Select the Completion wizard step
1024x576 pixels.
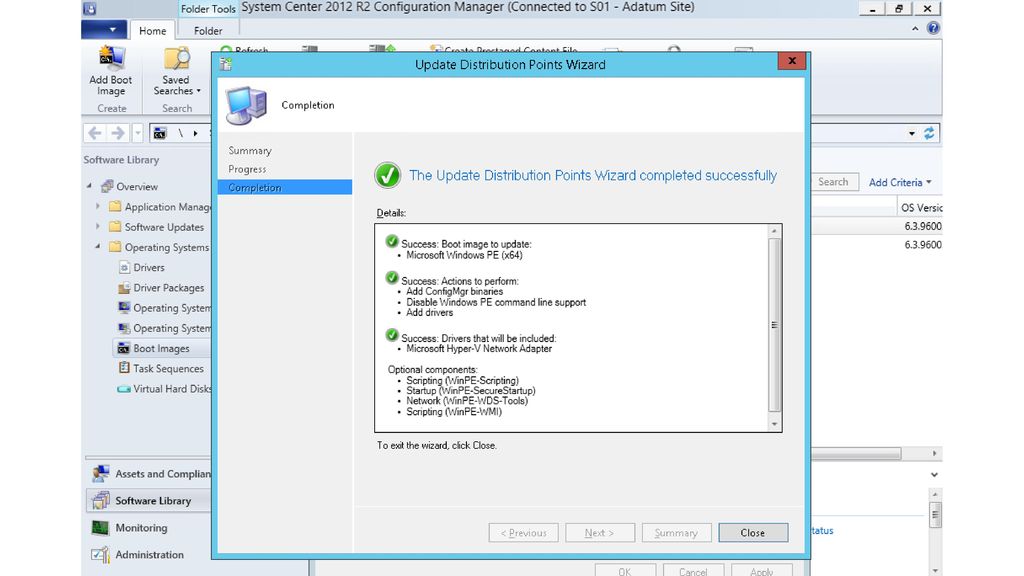tap(285, 187)
